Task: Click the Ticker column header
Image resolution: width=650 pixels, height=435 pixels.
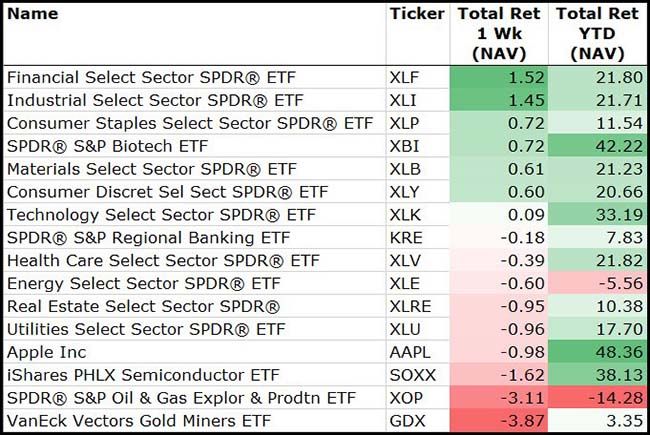Action: (x=414, y=15)
